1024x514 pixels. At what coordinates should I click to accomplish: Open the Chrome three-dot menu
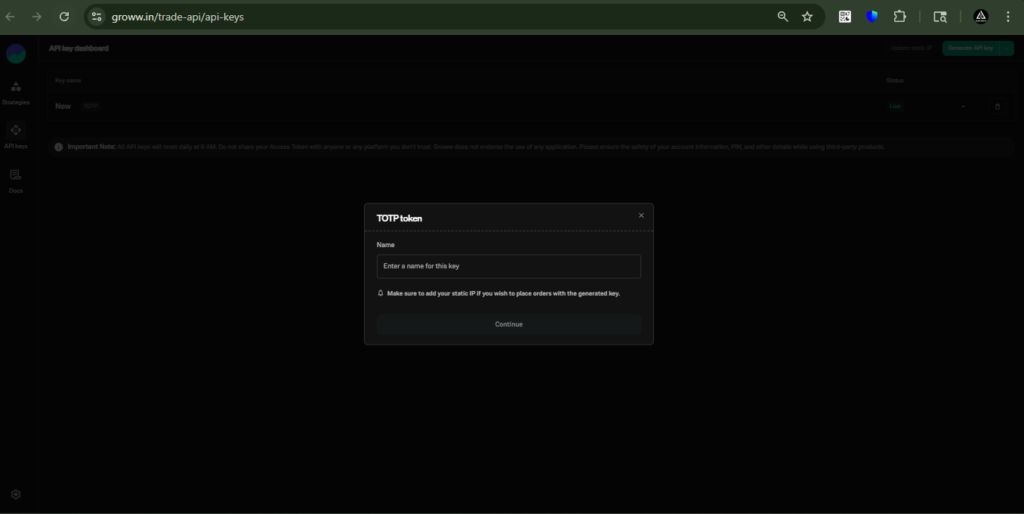coord(1010,17)
